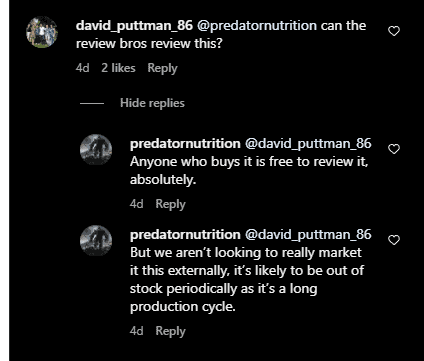Like david_puttman_86's comment with heart icon
This screenshot has width=424, height=361.
click(x=394, y=31)
